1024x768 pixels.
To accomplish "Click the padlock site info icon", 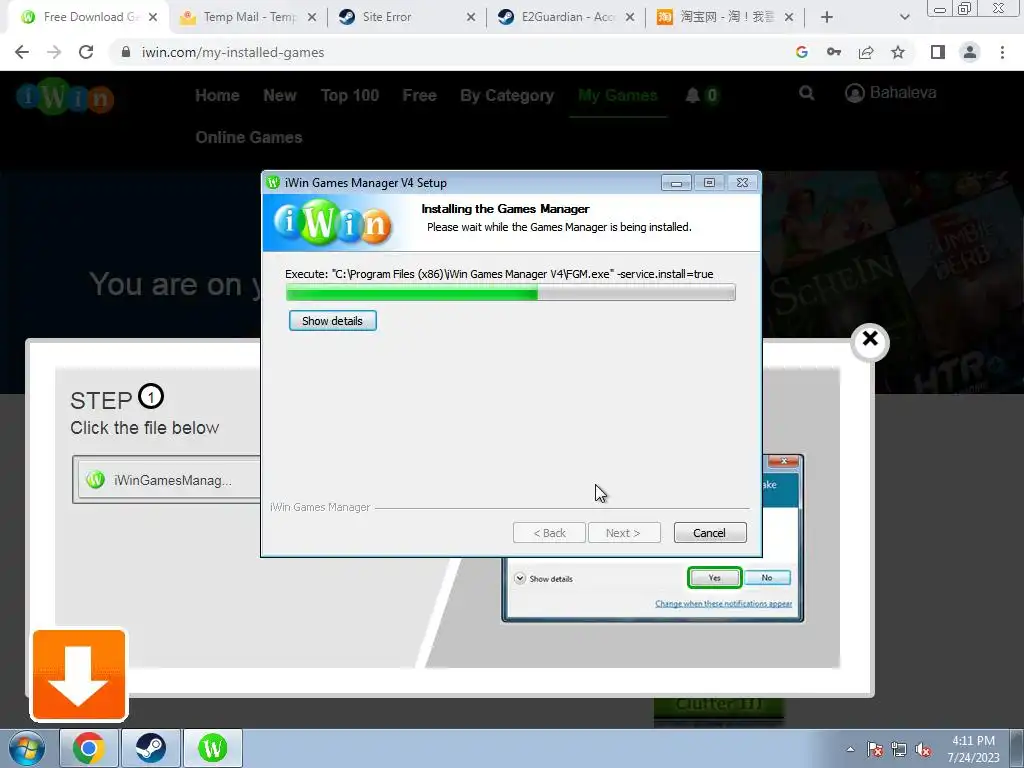I will [x=126, y=52].
